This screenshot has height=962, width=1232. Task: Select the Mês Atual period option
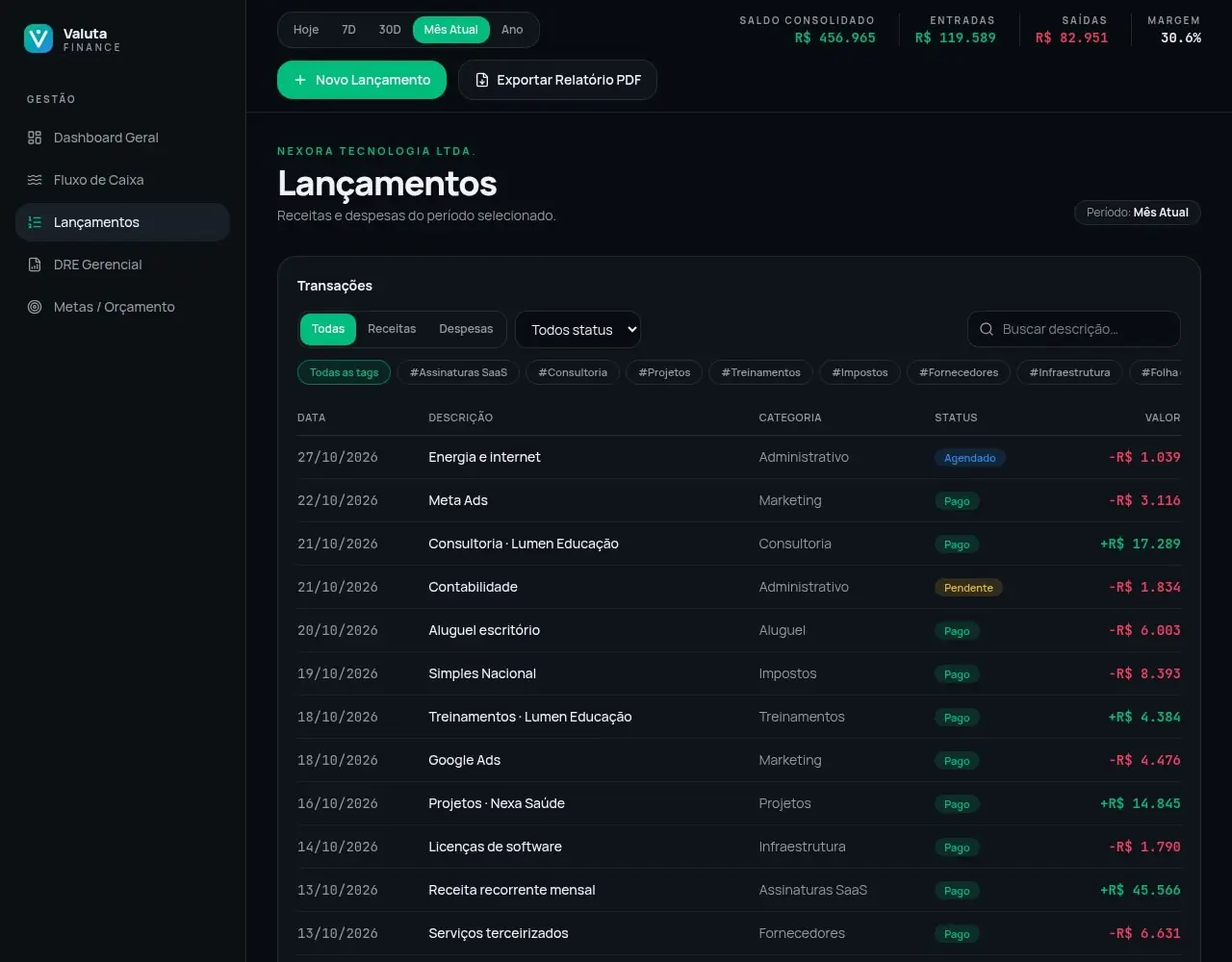coord(450,30)
